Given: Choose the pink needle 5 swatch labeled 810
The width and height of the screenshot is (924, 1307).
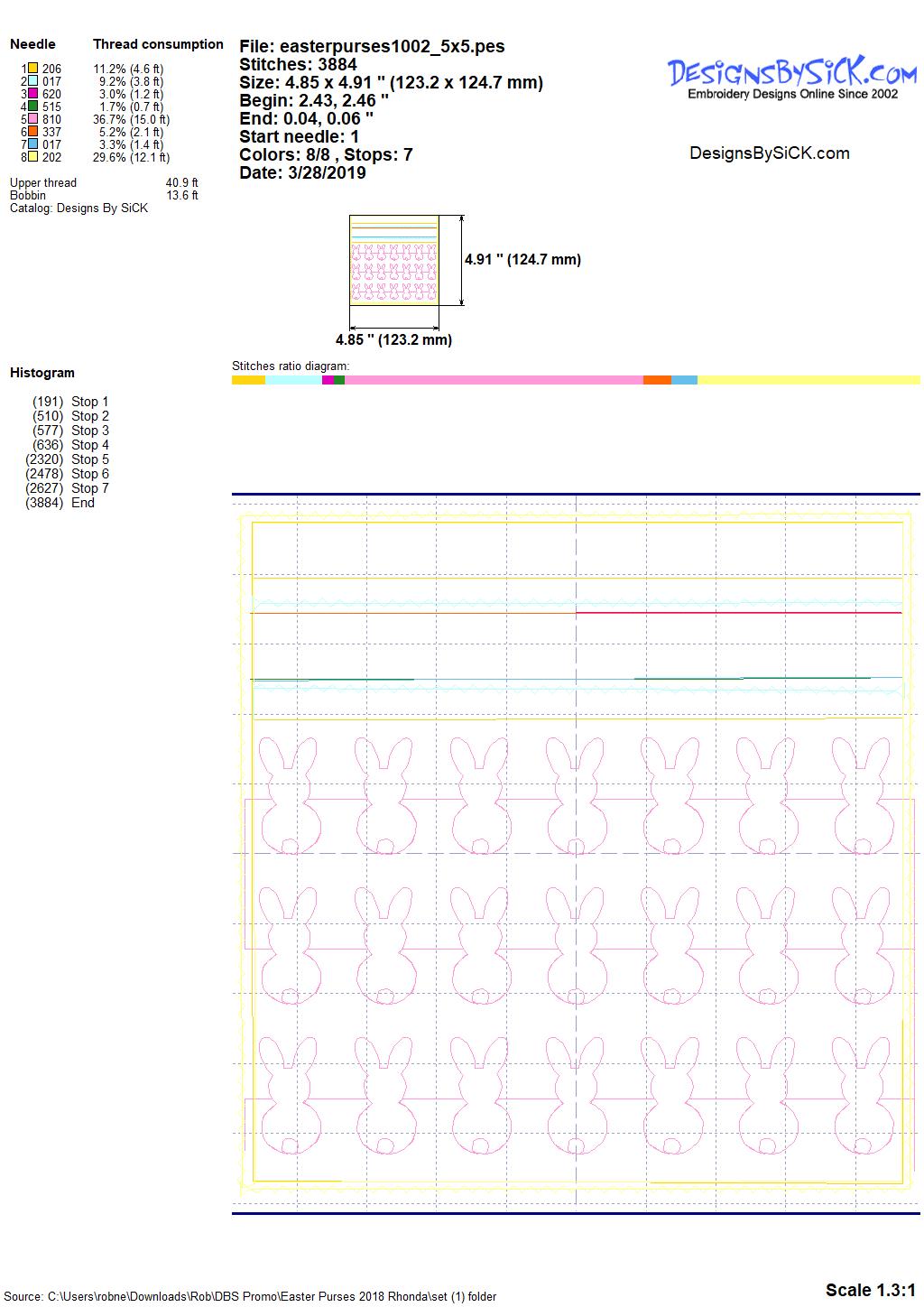Looking at the screenshot, I should (x=32, y=119).
